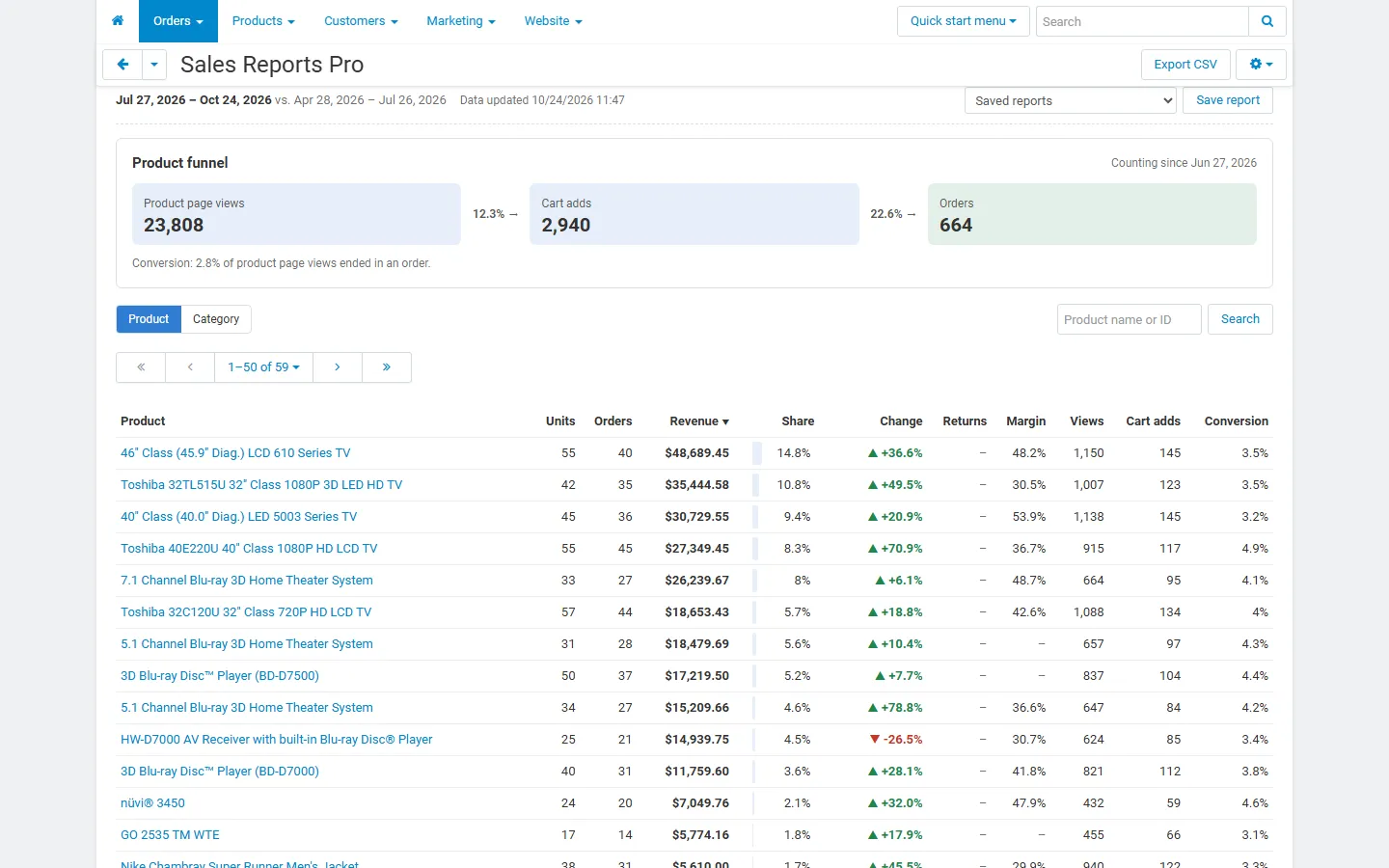The height and width of the screenshot is (868, 1389).
Task: Open the nüvi® 3450 product link
Action: tap(152, 803)
